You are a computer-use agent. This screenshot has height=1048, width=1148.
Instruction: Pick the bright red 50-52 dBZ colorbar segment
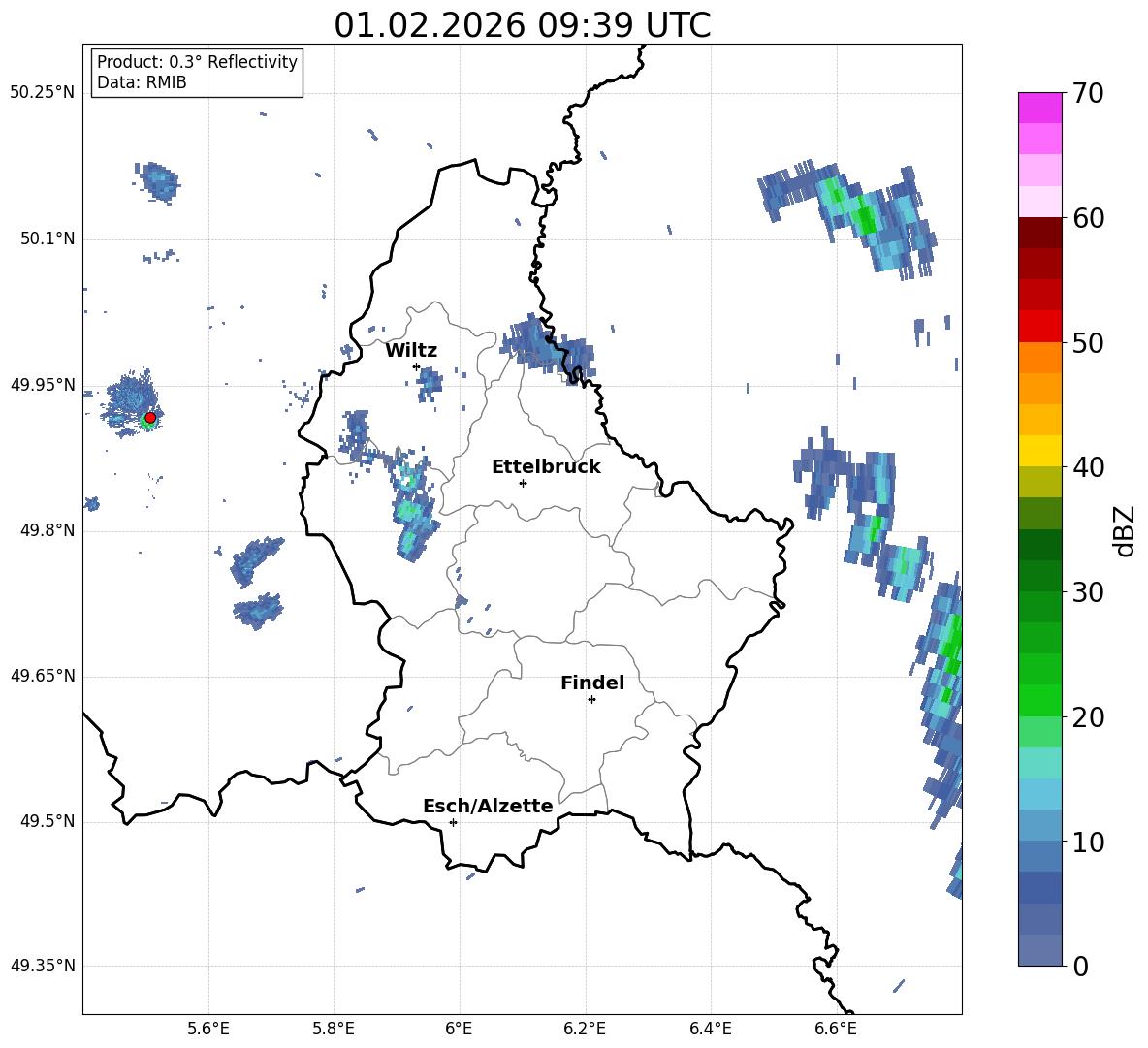tap(1039, 327)
